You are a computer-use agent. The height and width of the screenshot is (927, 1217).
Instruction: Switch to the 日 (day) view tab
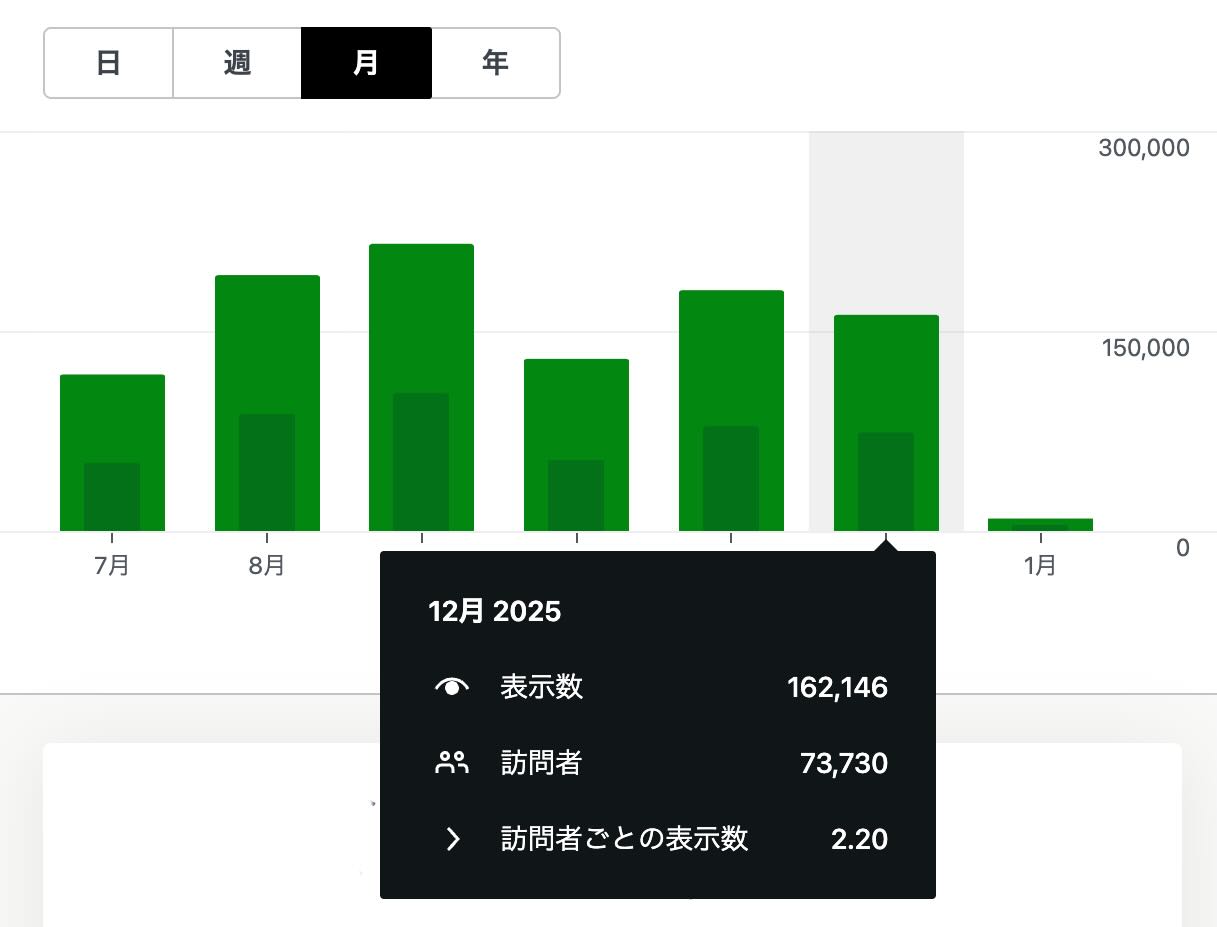pos(108,63)
